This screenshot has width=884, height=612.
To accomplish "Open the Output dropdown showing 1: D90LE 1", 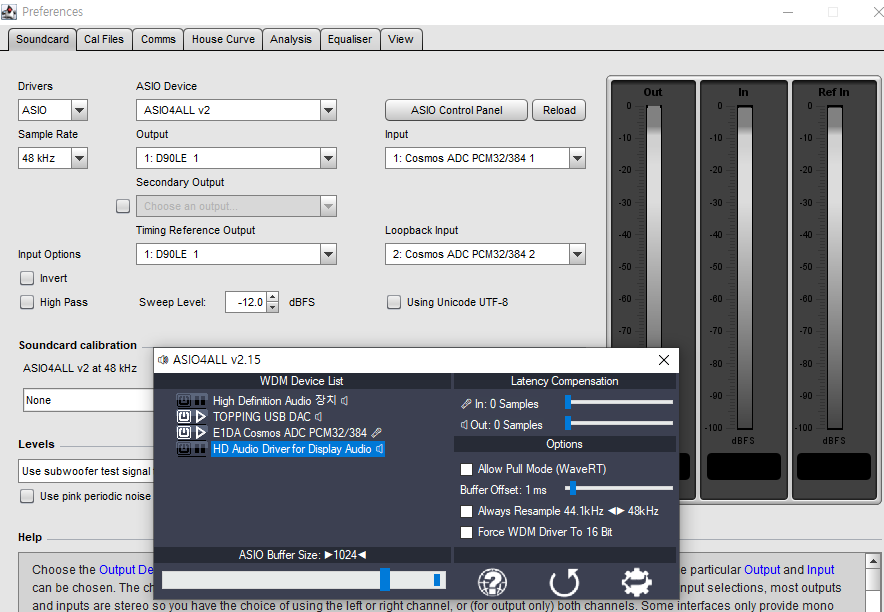I will 328,158.
